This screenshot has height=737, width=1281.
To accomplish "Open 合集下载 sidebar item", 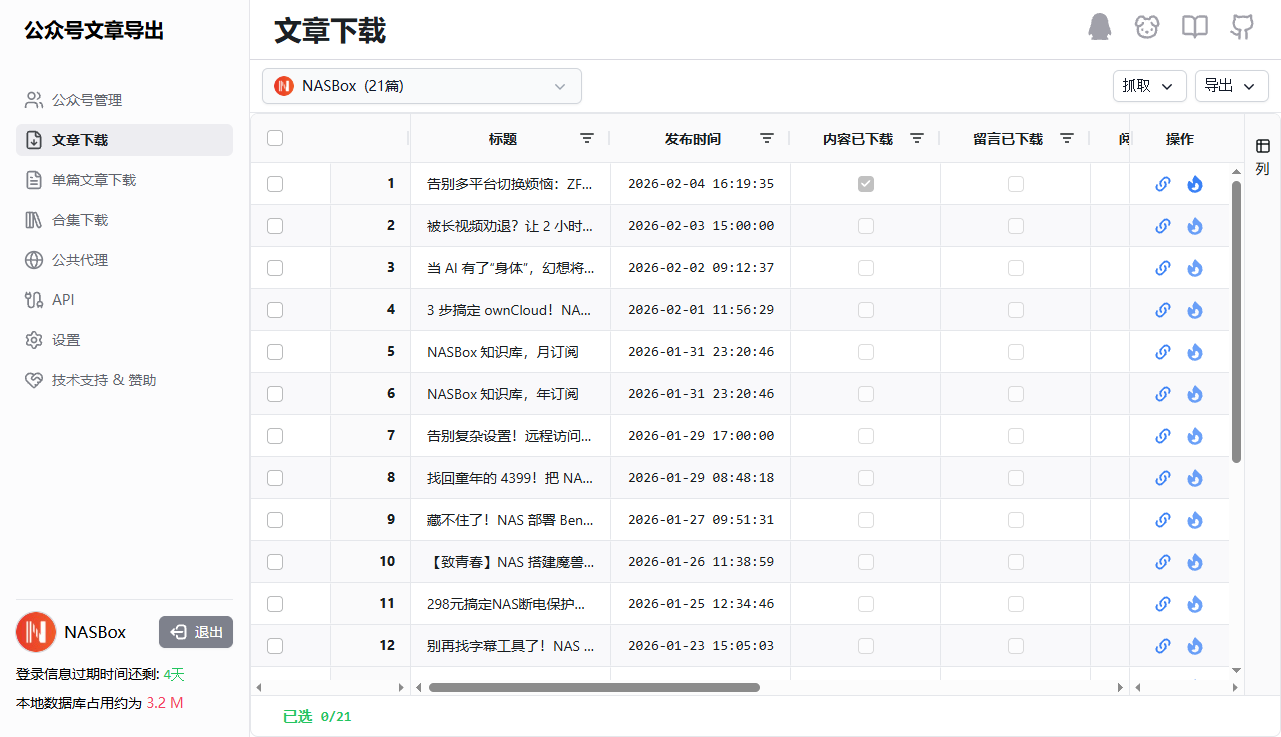I will point(80,220).
